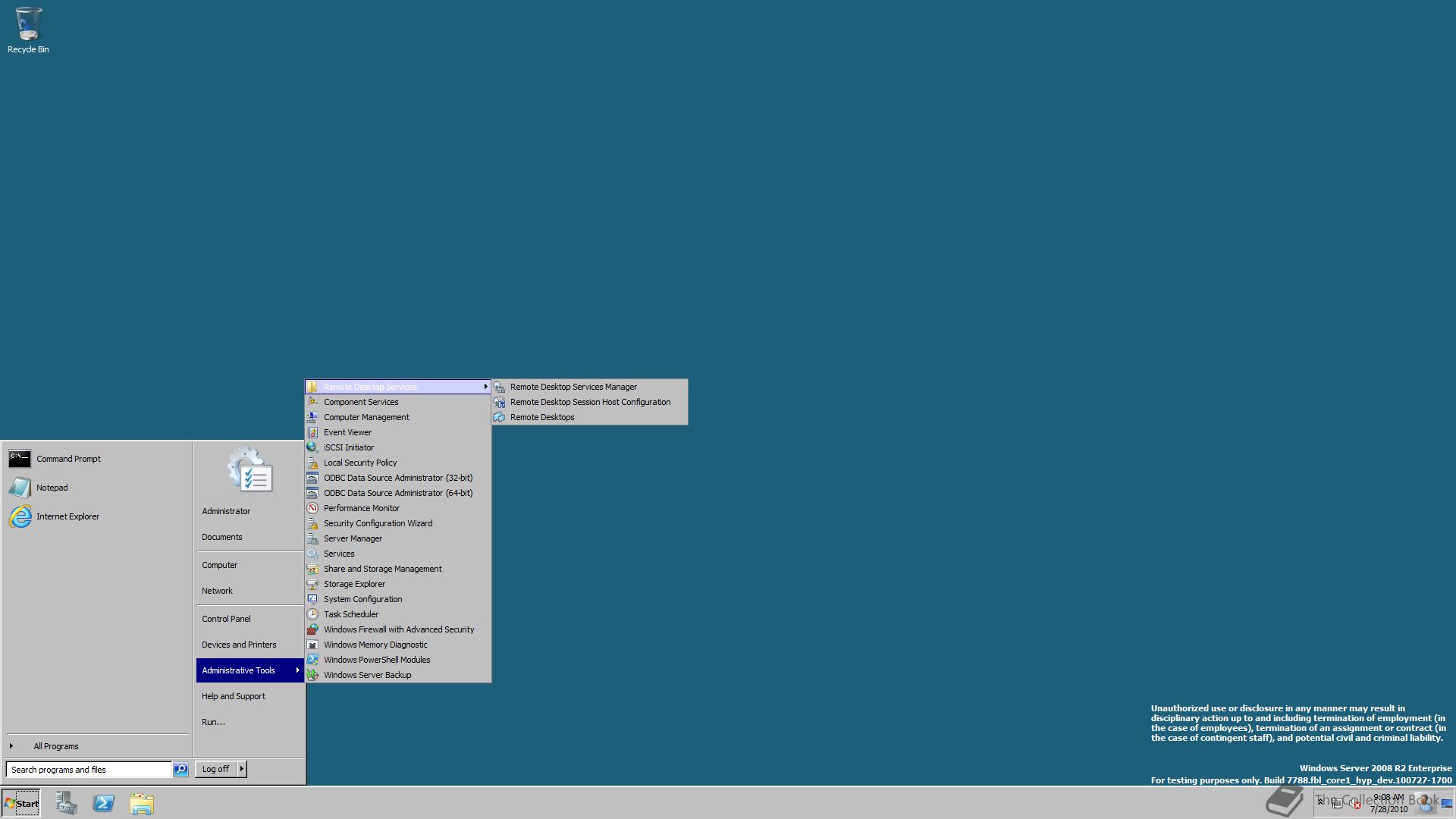Viewport: 1456px width, 819px height.
Task: Click the Local Security Policy icon
Action: (312, 463)
